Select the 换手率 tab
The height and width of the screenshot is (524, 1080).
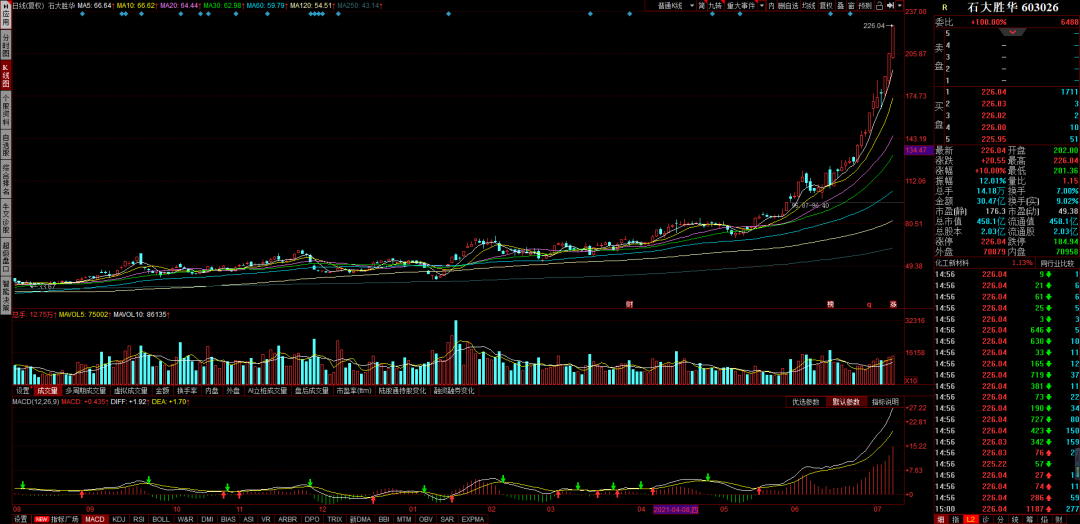point(187,390)
